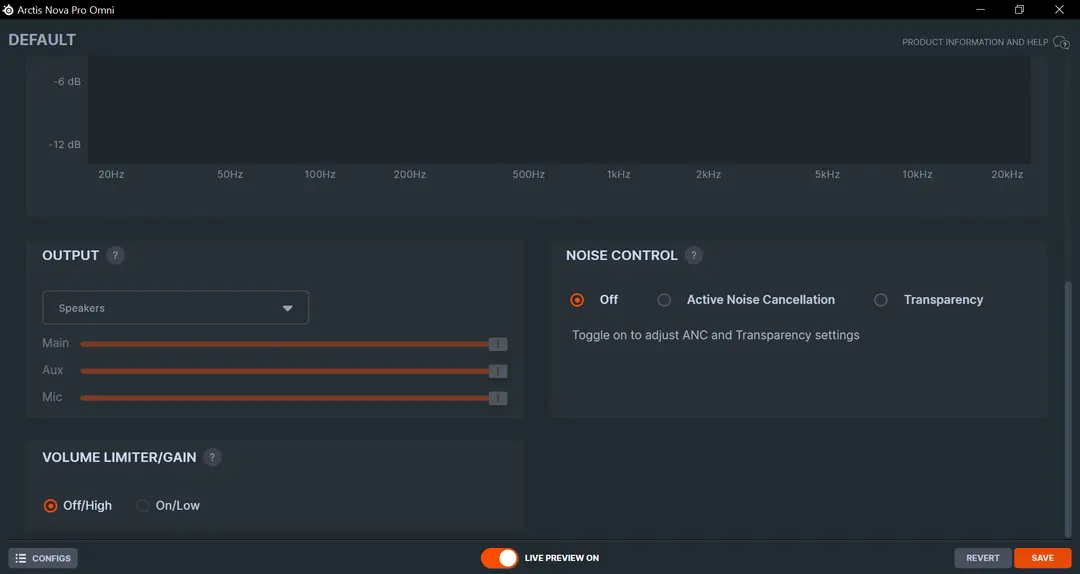Click the DEFAULT configuration title
1080x574 pixels.
[42, 40]
